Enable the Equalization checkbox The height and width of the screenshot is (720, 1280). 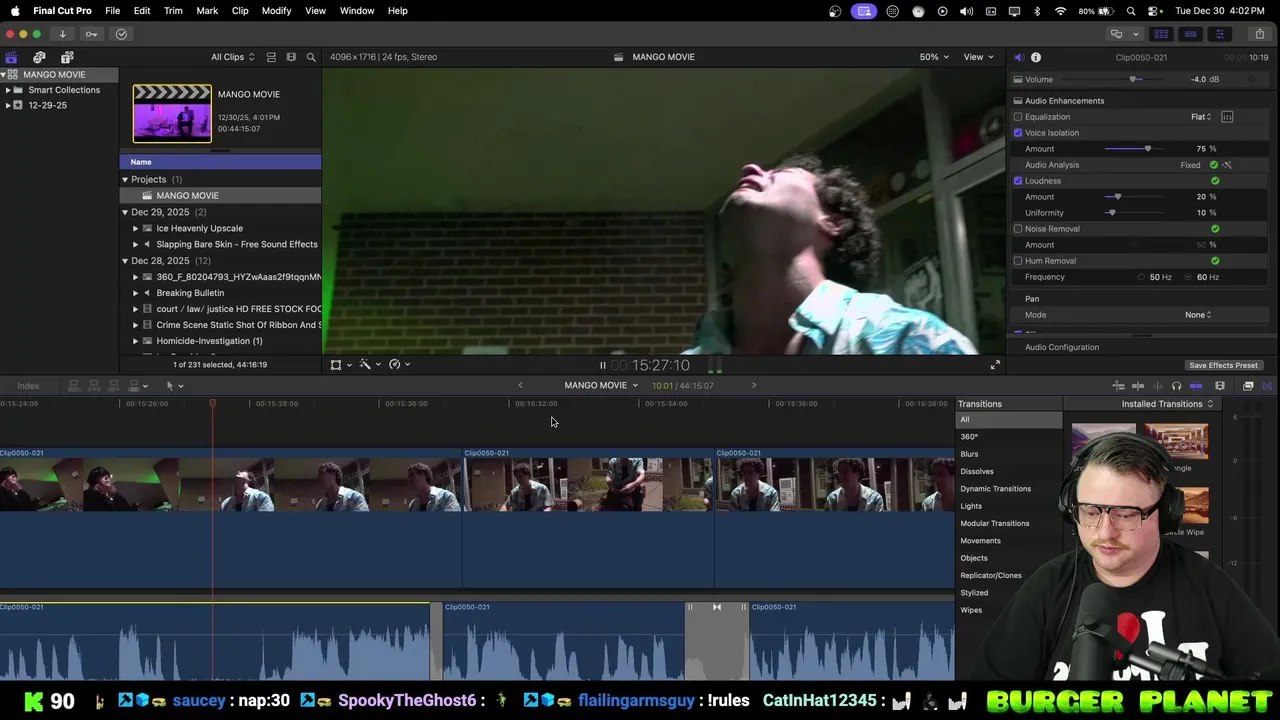[1018, 117]
